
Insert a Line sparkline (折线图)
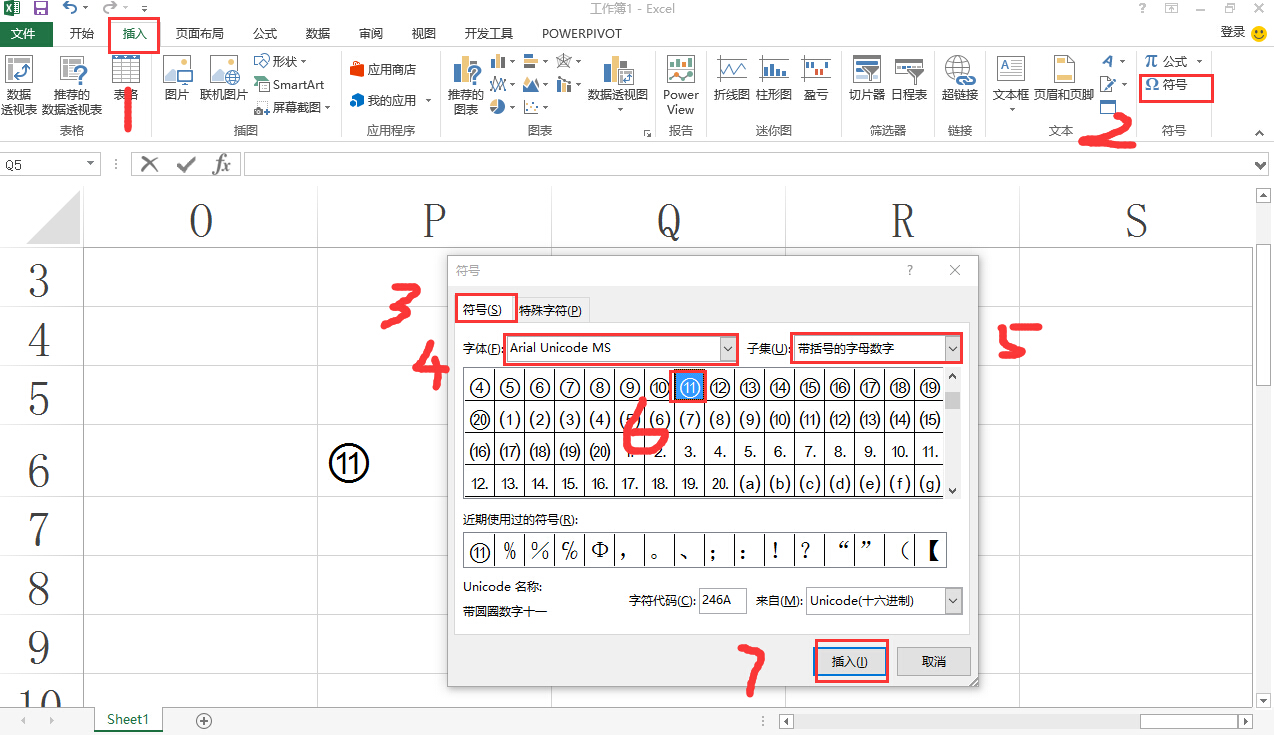click(731, 78)
